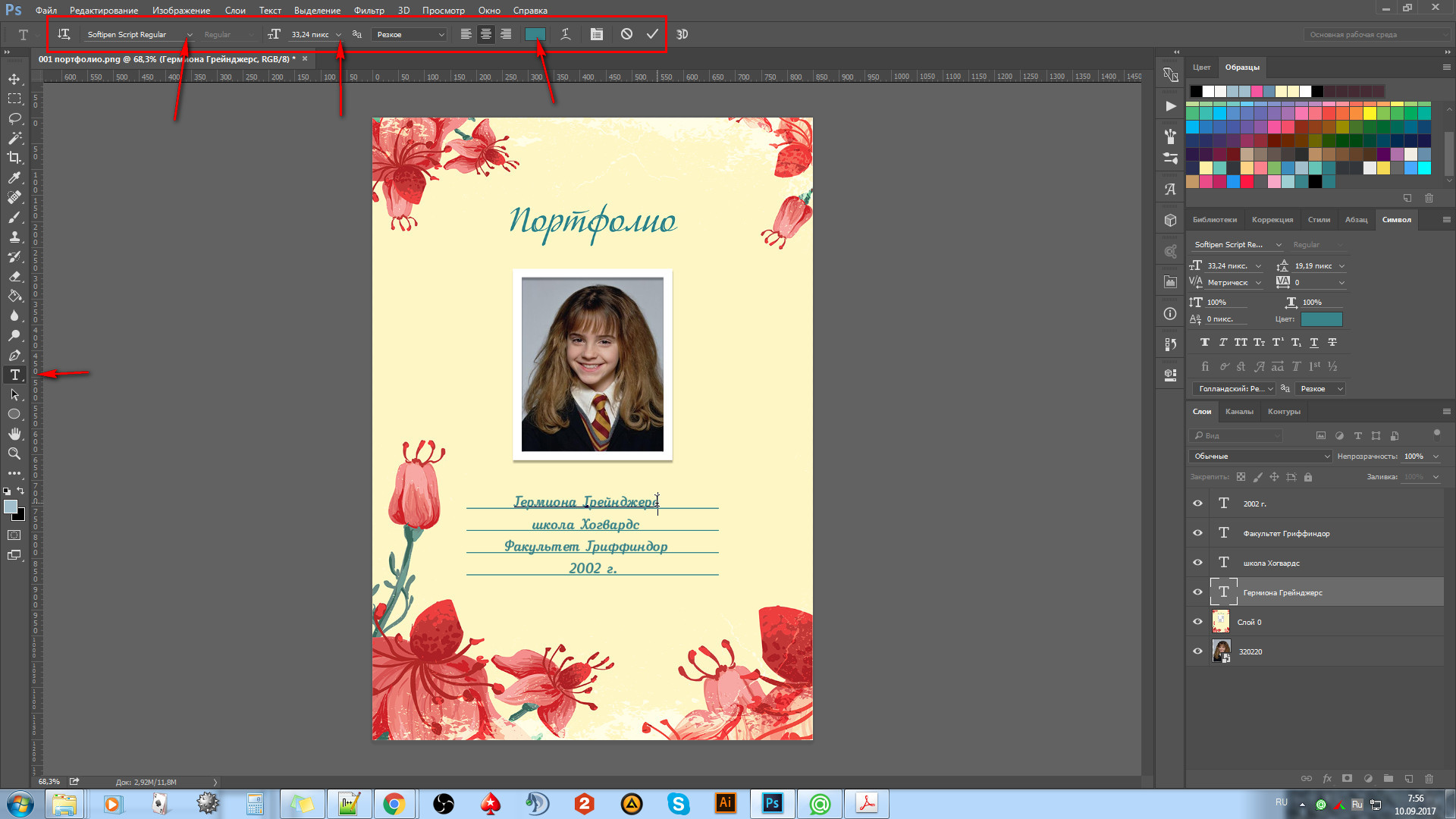The image size is (1456, 819).
Task: Open layer opacity 'Непрозрачность' dropdown arrow
Action: (1436, 457)
